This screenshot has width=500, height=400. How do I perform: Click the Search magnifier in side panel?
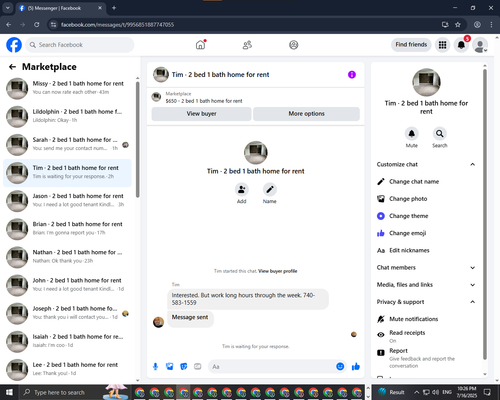pos(440,134)
